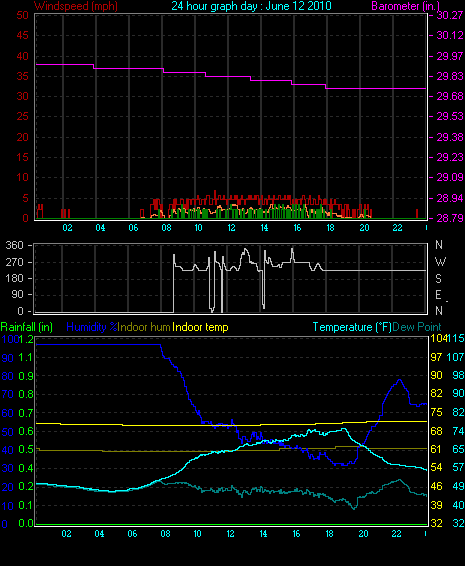Viewport: 465px width, 566px height.
Task: Select rainfall scale value 1.1
Action: pos(26,358)
